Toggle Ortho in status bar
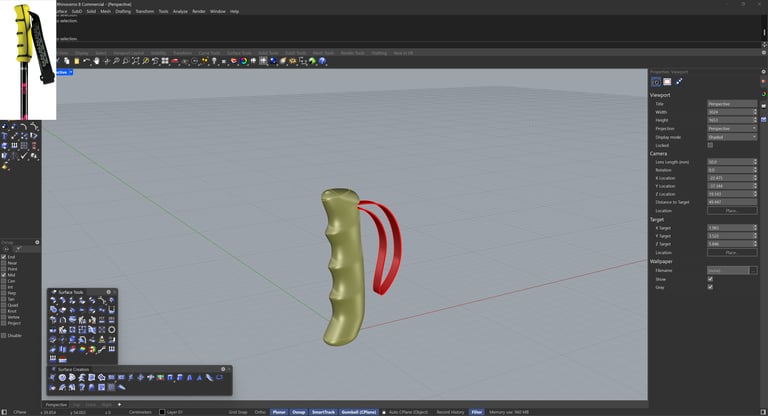The image size is (768, 416). (260, 412)
